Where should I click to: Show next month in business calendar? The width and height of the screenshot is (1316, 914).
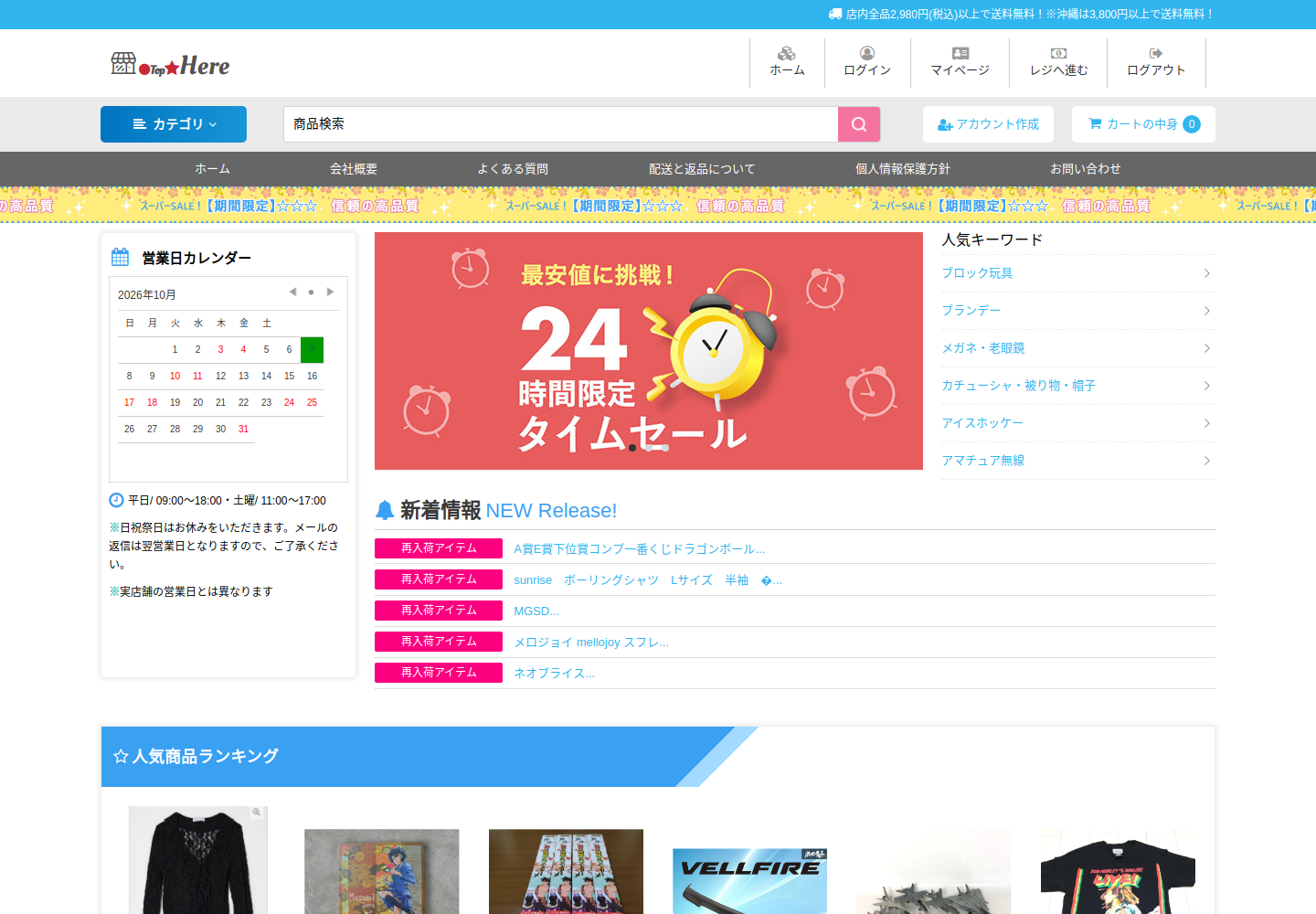click(x=330, y=292)
